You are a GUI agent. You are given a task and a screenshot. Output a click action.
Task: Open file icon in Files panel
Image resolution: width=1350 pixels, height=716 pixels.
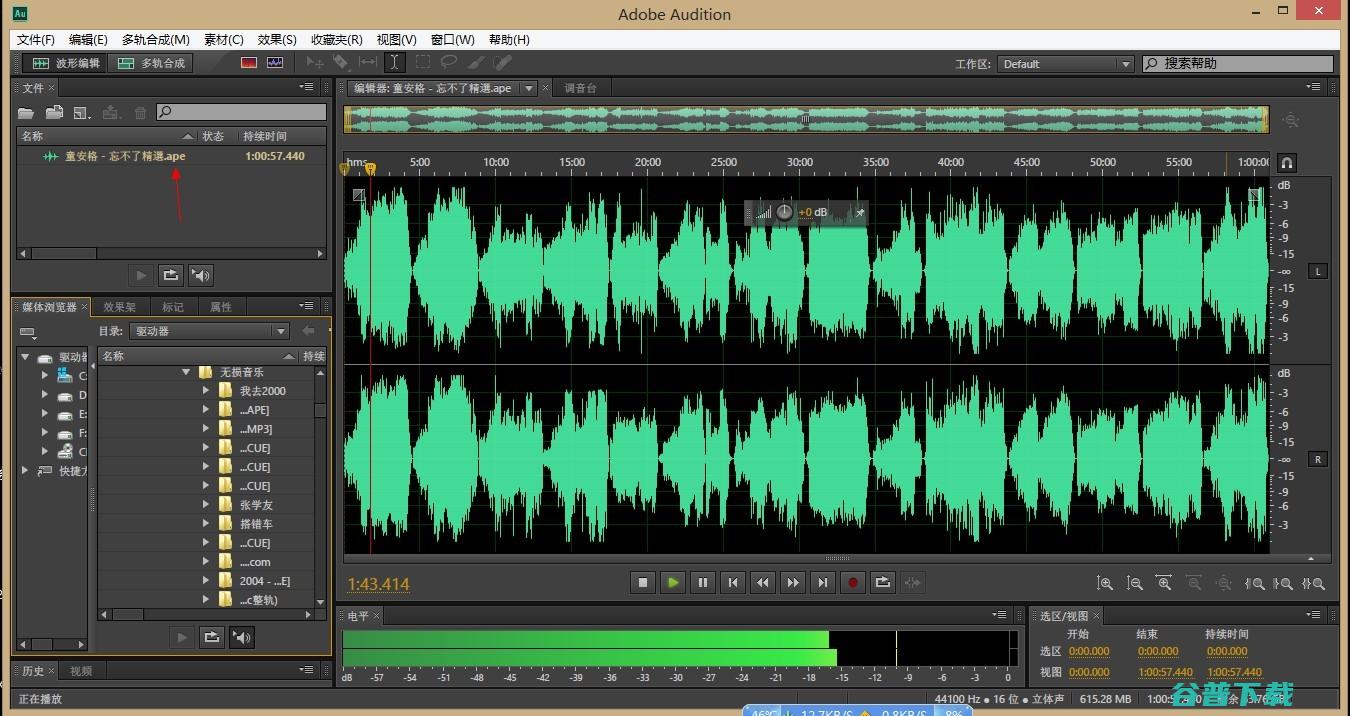click(27, 113)
